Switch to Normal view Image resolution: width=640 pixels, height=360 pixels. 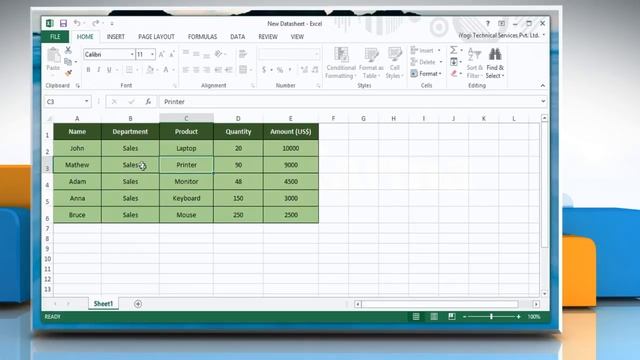[x=416, y=317]
